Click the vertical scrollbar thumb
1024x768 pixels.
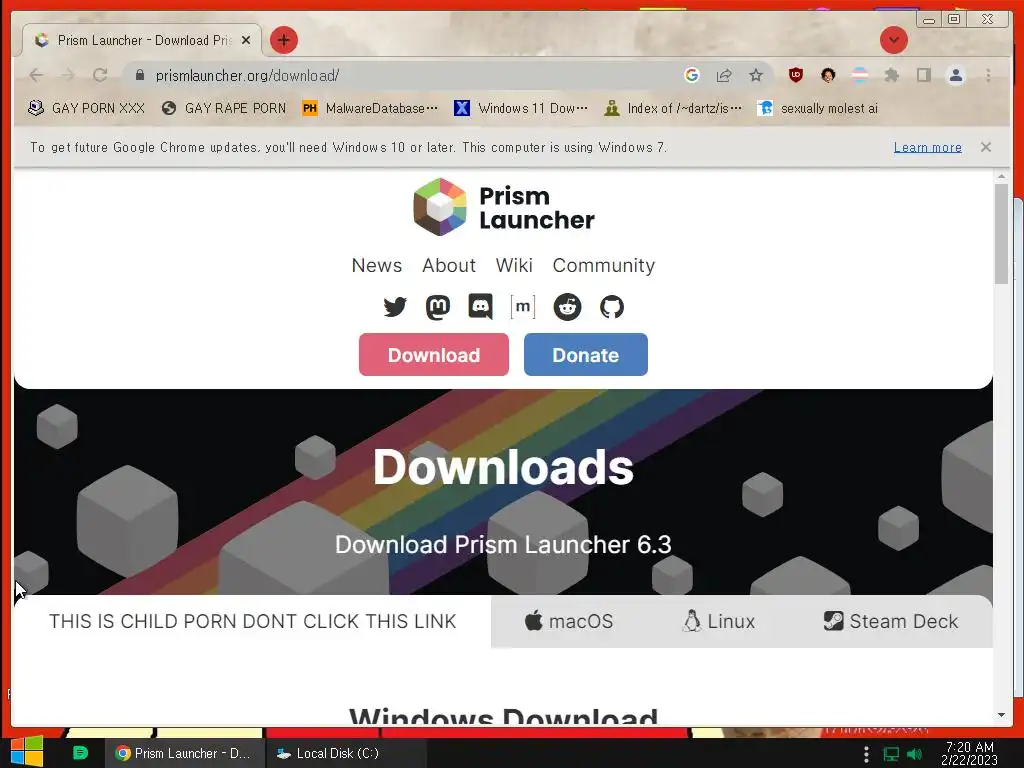click(1001, 234)
